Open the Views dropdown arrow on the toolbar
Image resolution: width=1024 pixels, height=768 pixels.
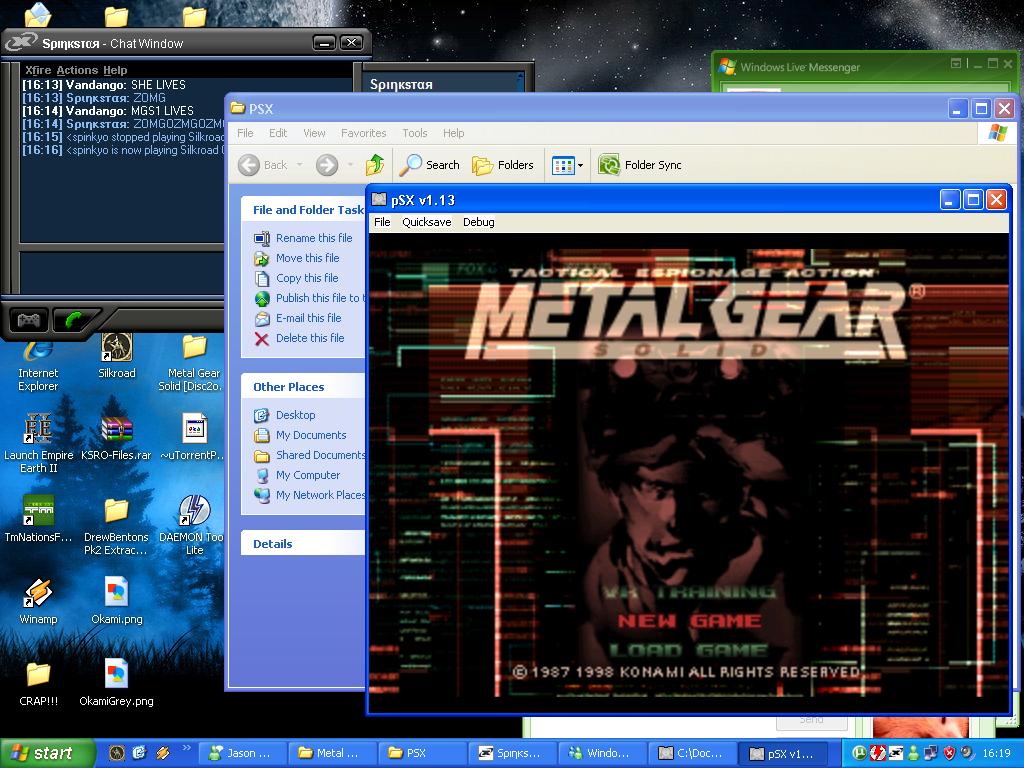click(x=578, y=164)
